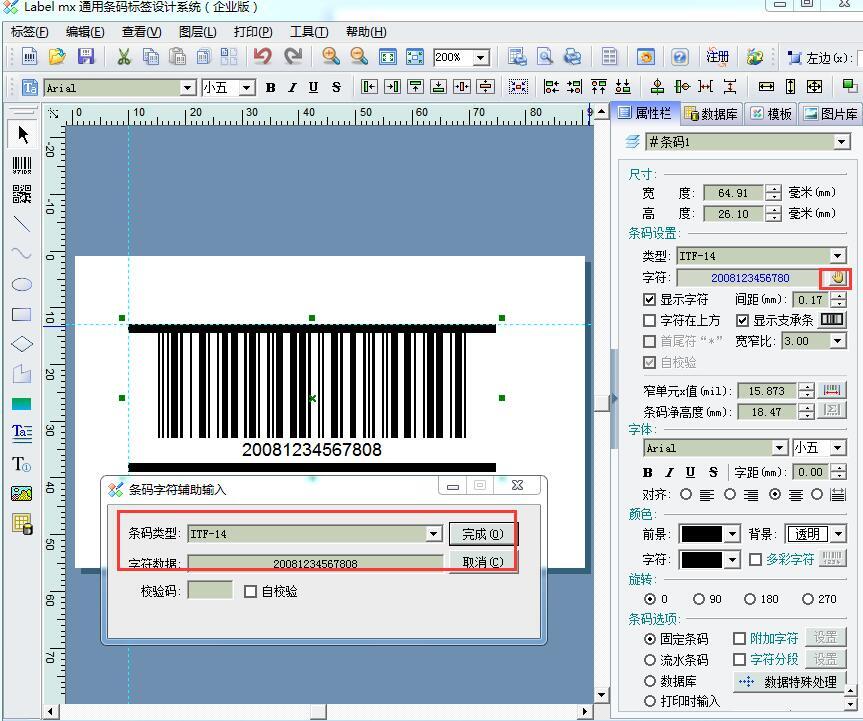Enable 自校验 in the helper dialog
This screenshot has width=863, height=721.
(250, 592)
